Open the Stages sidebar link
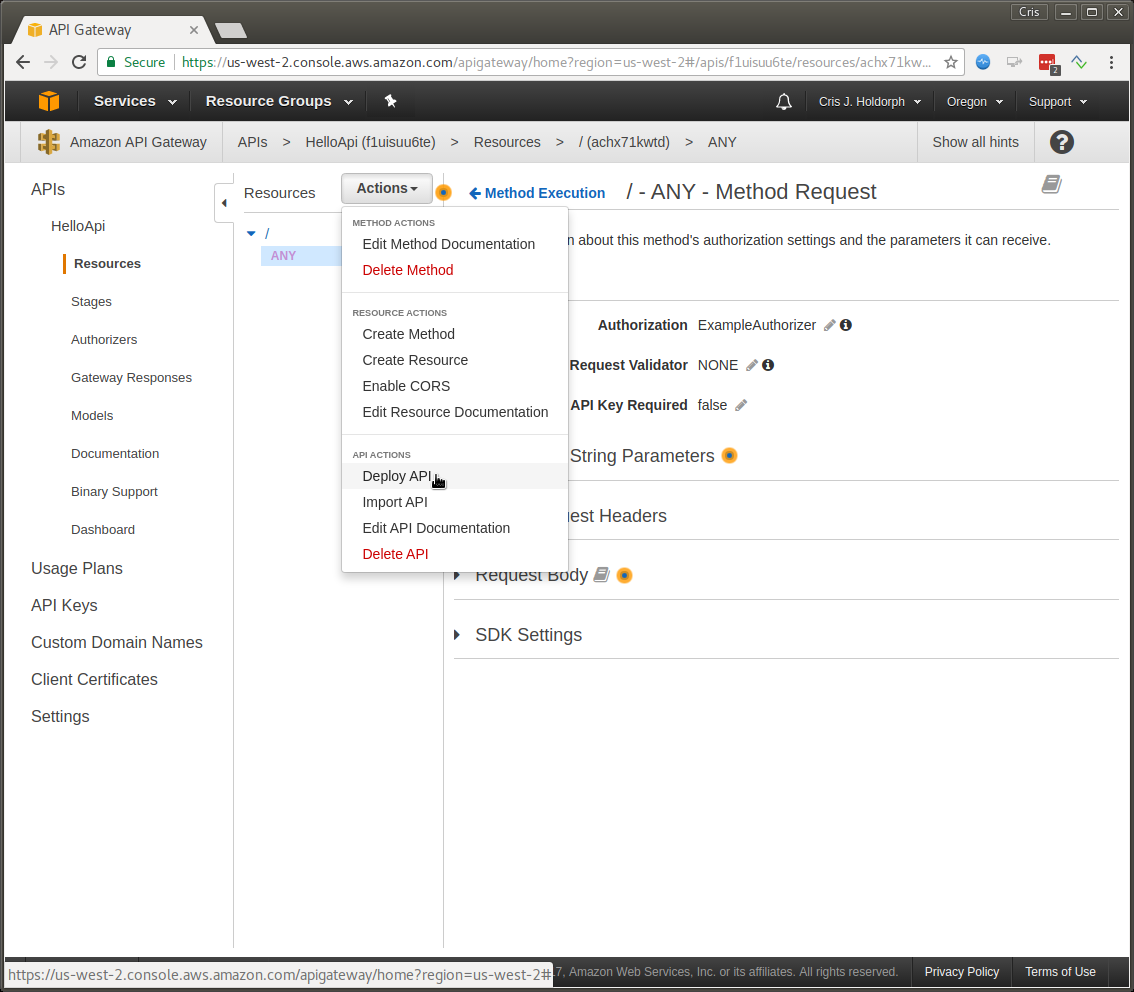 coord(91,302)
